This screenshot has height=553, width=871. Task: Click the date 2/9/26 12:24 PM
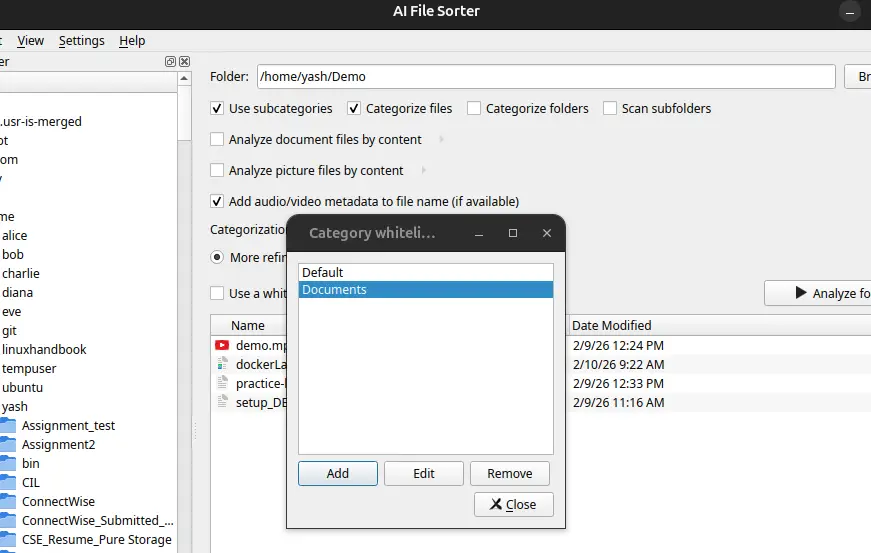618,345
